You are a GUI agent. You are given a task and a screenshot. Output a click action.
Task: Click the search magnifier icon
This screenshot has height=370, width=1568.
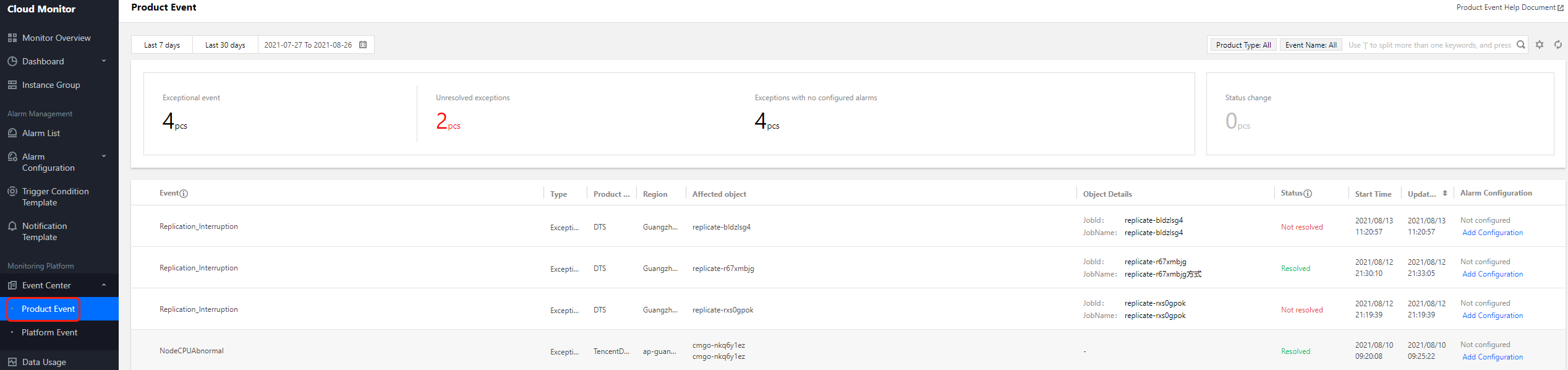click(x=1520, y=45)
